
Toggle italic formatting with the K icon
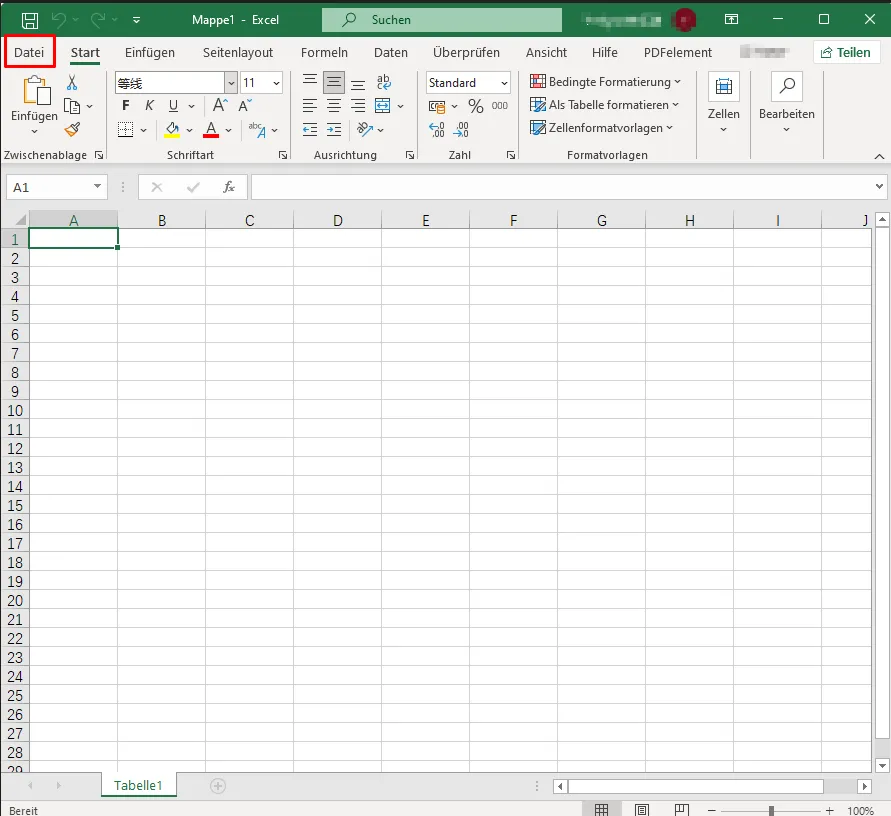click(x=148, y=105)
